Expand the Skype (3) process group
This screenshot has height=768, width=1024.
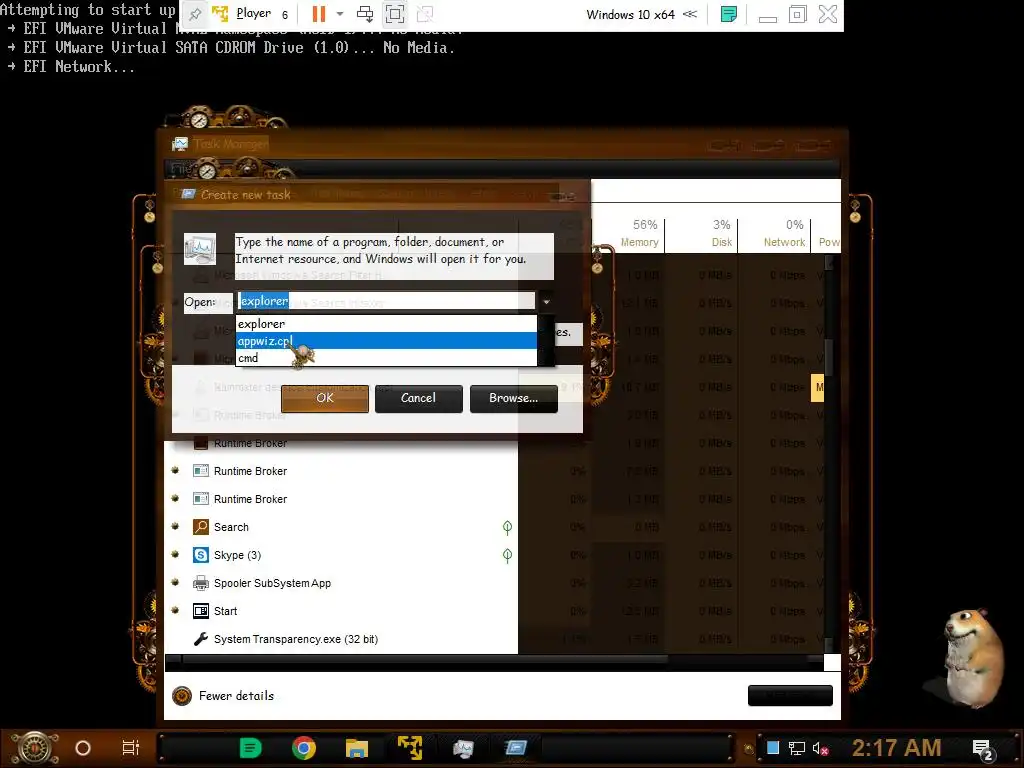point(175,554)
